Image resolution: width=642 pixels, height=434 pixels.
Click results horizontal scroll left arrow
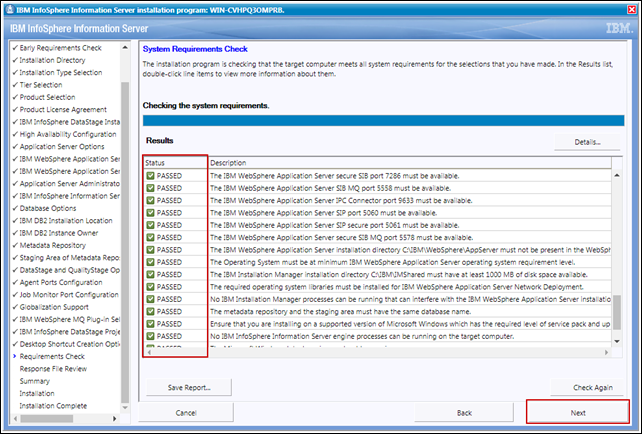tap(149, 352)
